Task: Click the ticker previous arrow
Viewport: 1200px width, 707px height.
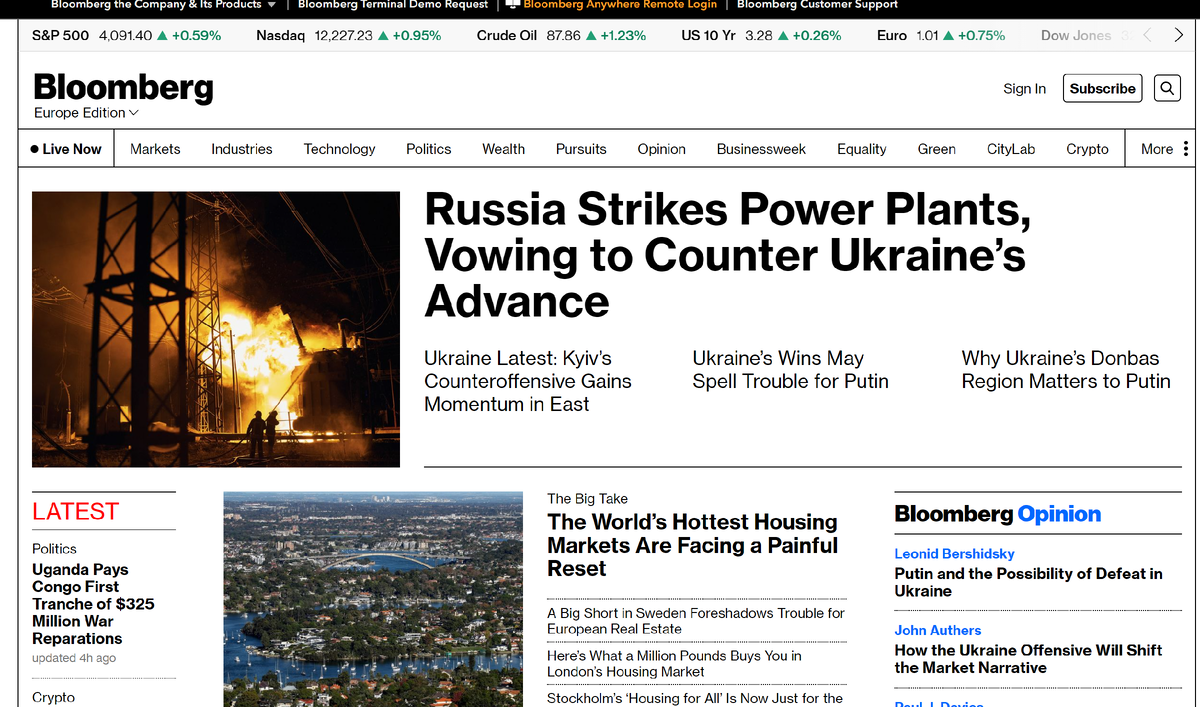Action: (x=1147, y=35)
